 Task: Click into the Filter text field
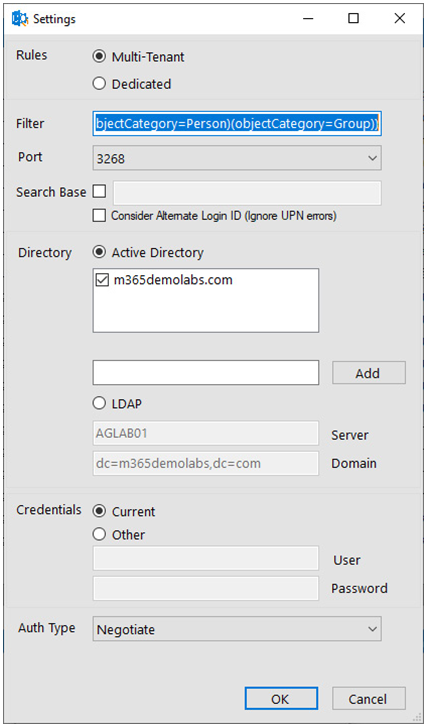pos(237,123)
